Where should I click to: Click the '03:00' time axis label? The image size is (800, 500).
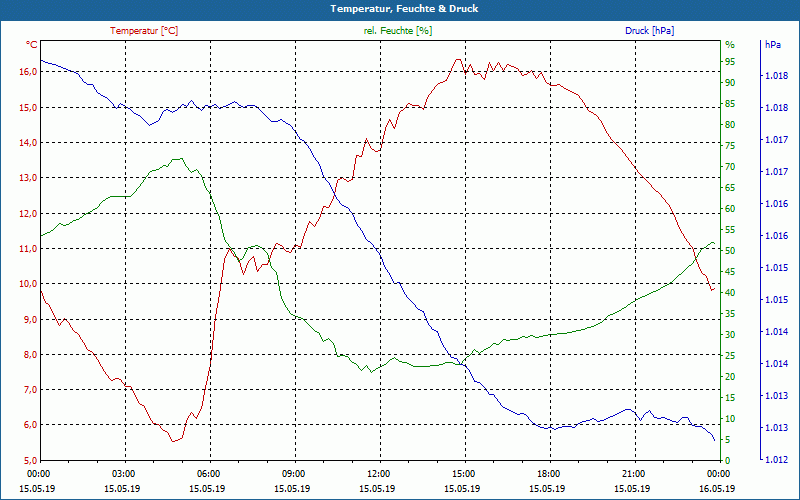(x=122, y=473)
